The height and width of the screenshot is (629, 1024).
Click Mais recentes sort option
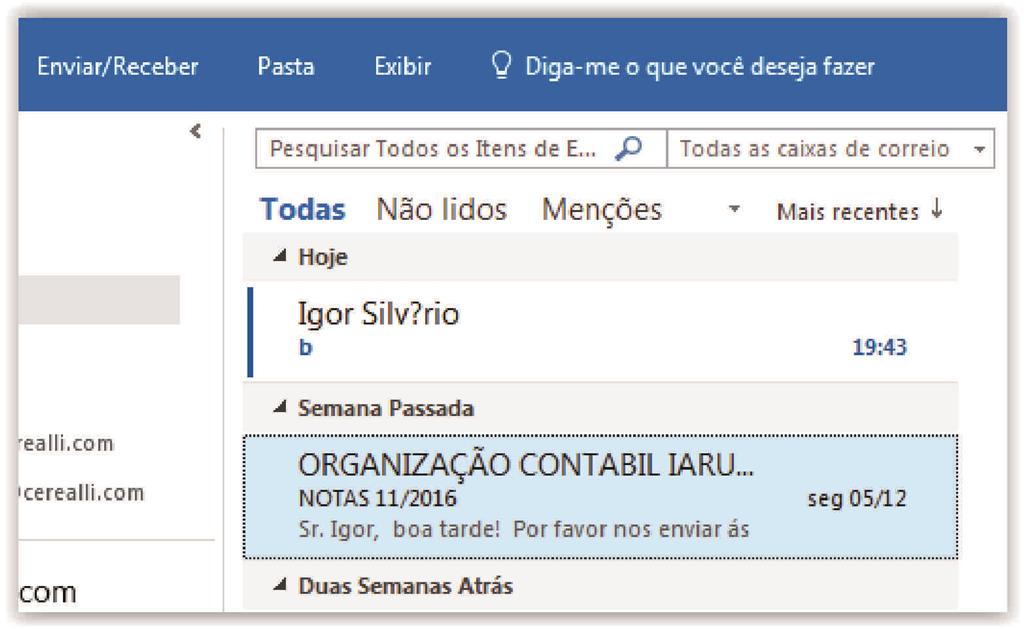(848, 212)
